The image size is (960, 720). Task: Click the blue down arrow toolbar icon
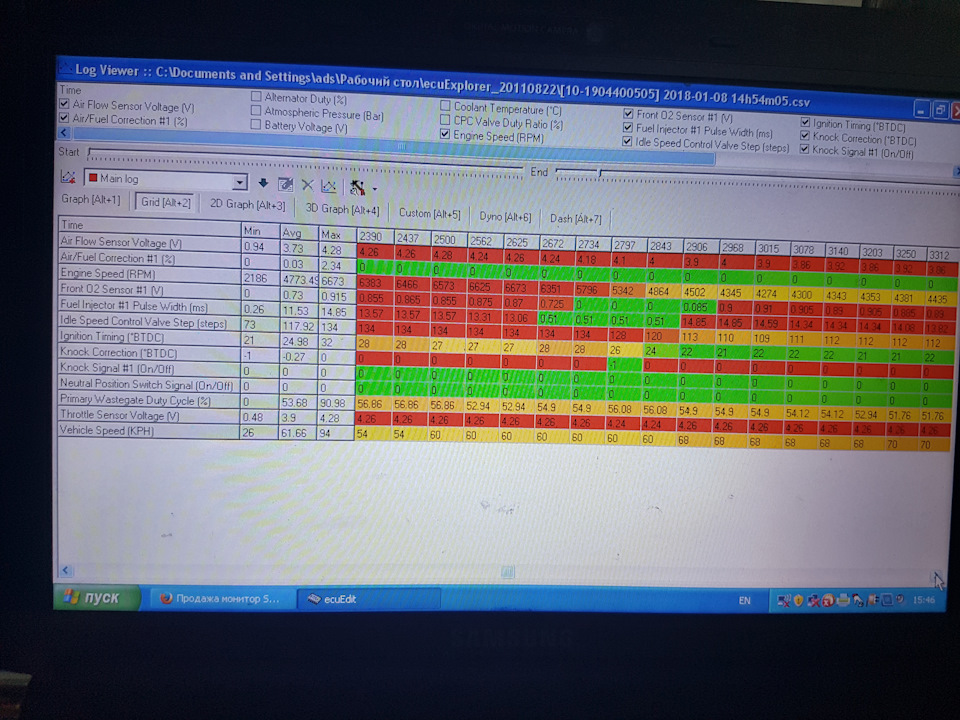(263, 183)
